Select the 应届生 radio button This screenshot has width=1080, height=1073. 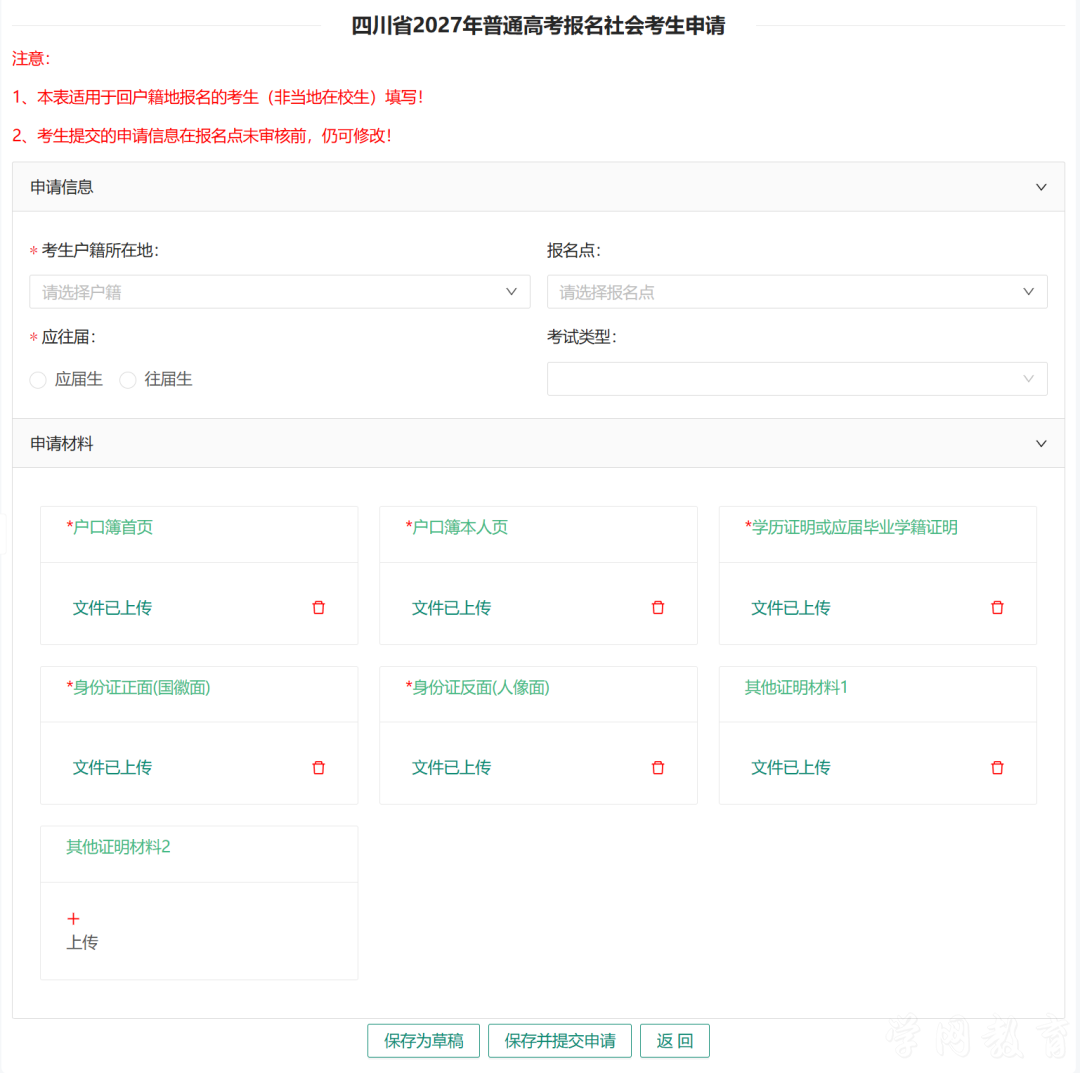pos(38,379)
